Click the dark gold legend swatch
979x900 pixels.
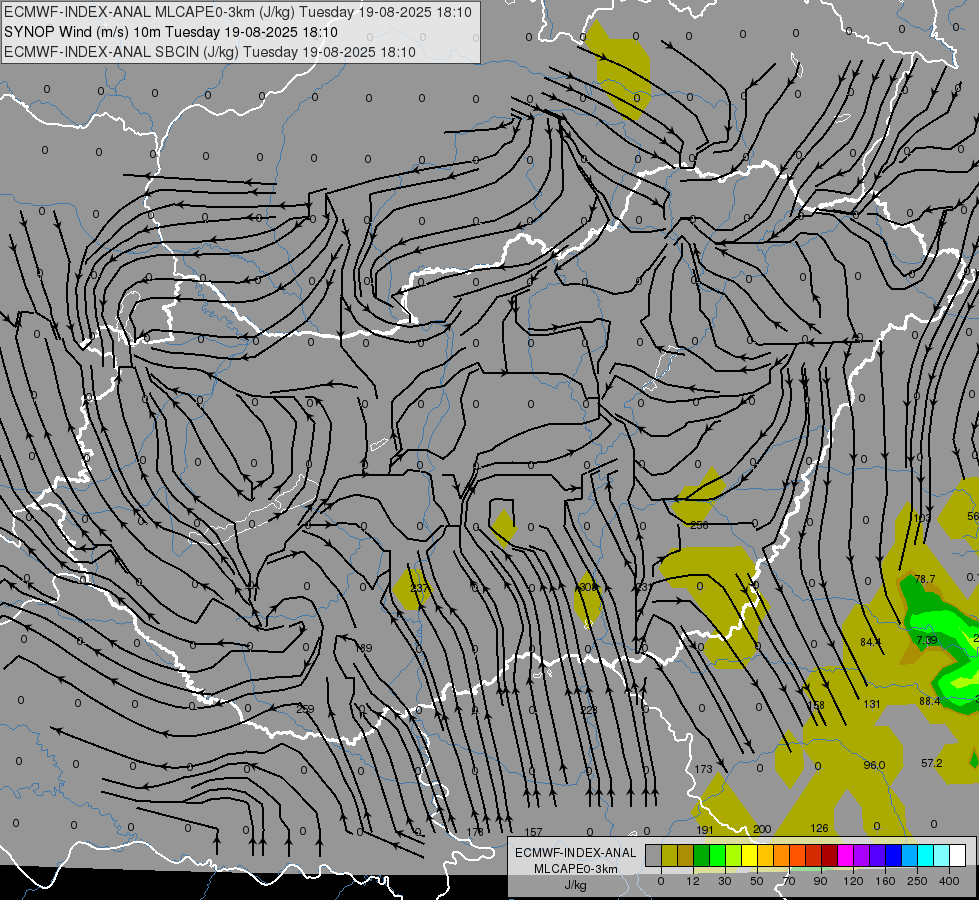[x=686, y=855]
